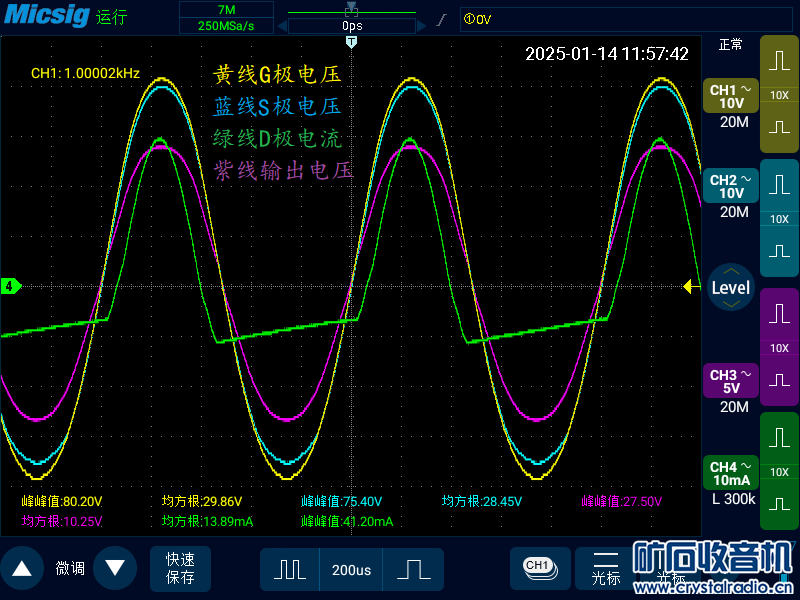Screen dimensions: 800x600
Task: Tap the 快速保存 quick save button
Action: pos(180,568)
